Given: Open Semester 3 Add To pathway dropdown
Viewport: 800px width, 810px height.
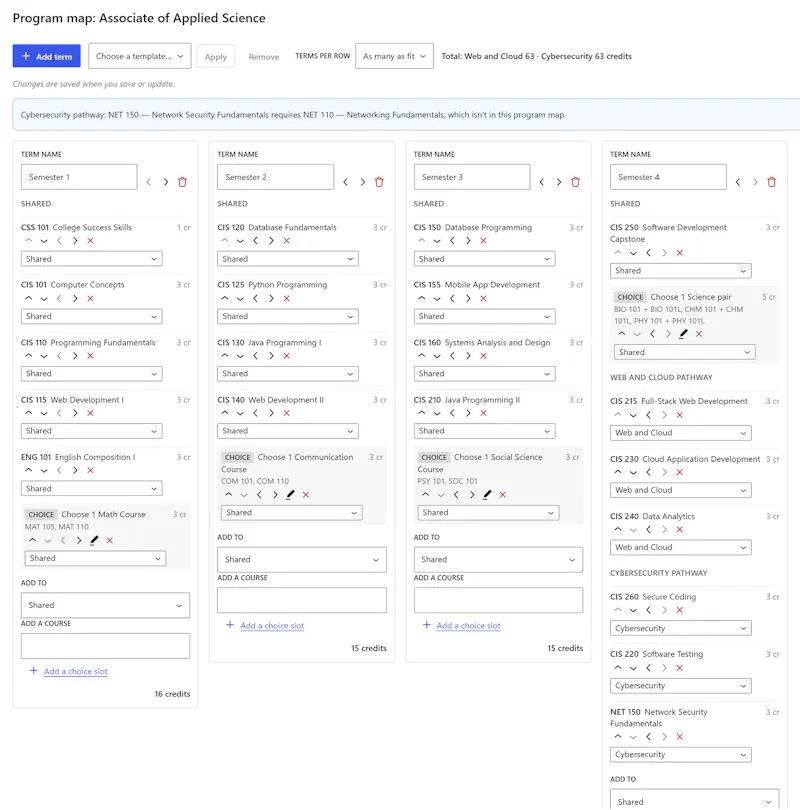Looking at the screenshot, I should [x=498, y=559].
